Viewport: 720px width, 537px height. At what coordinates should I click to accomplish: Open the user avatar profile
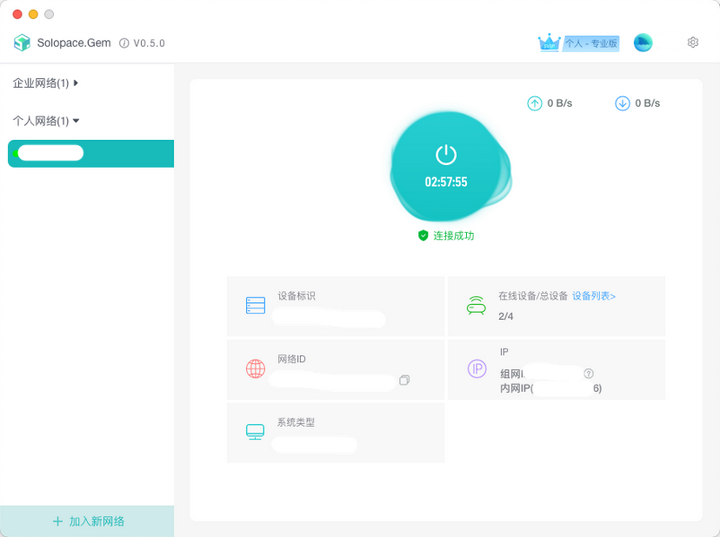(643, 43)
